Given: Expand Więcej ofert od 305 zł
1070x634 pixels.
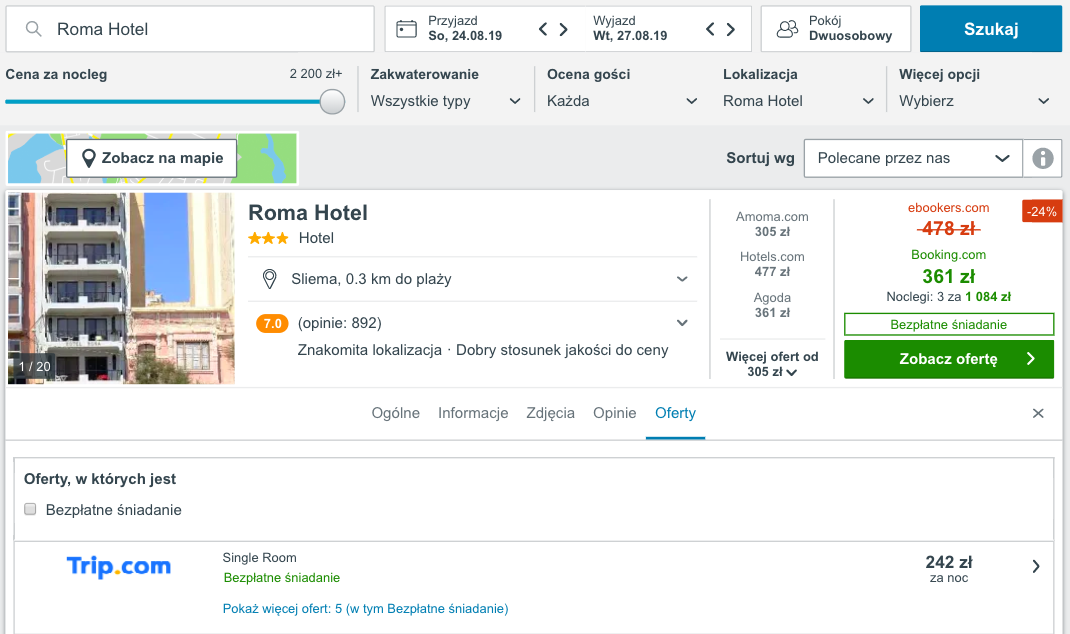Looking at the screenshot, I should tap(772, 364).
